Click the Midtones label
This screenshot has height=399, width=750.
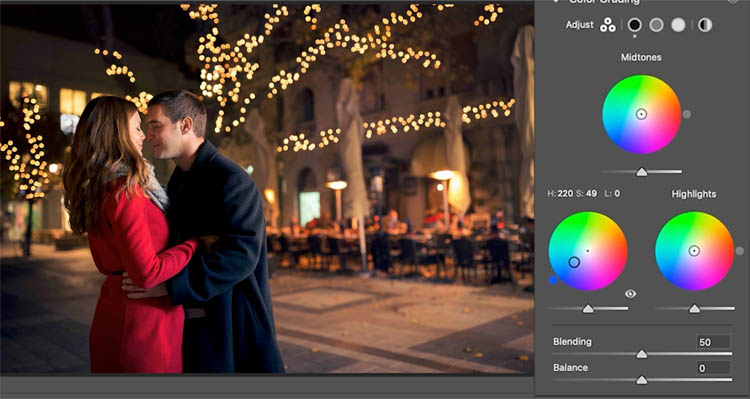click(x=641, y=57)
